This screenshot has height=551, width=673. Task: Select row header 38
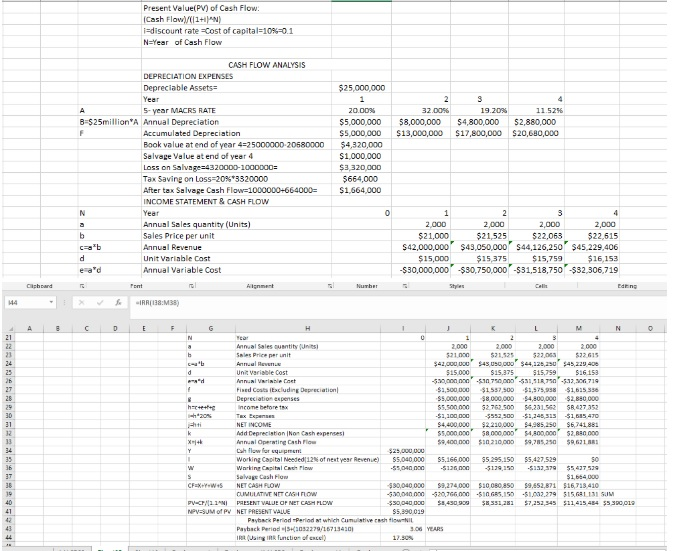9,486
